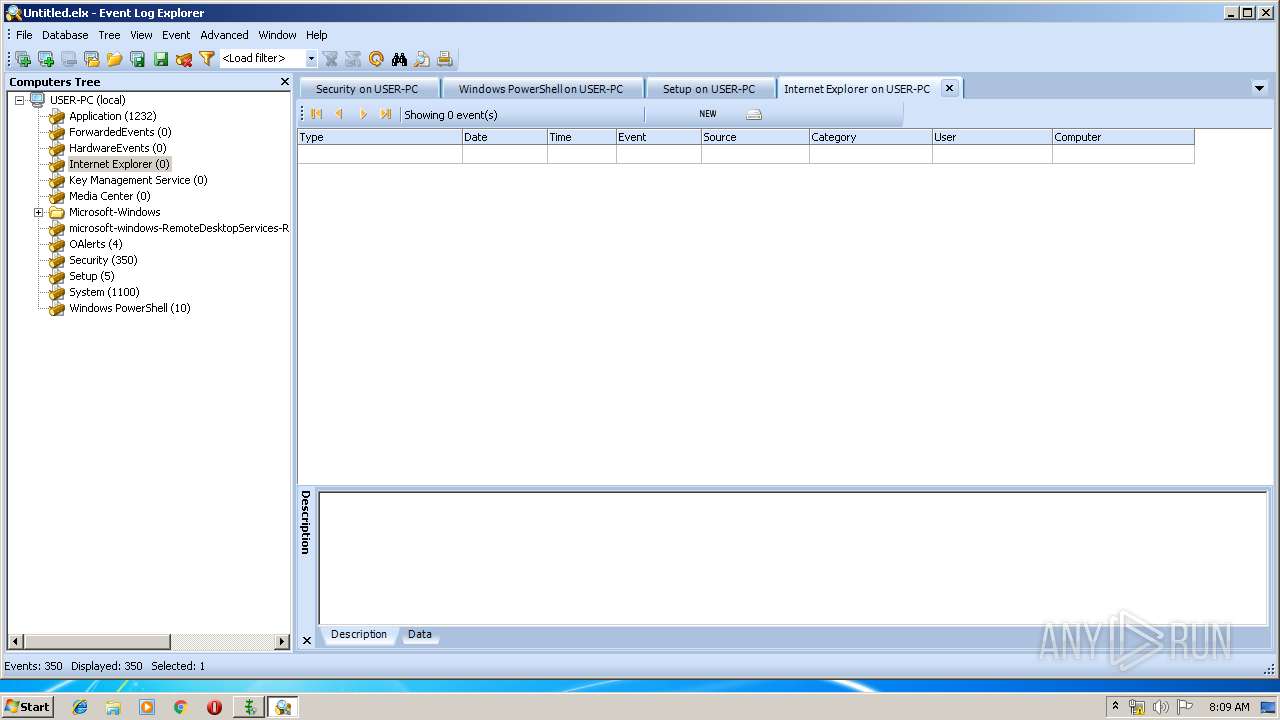The width and height of the screenshot is (1280, 720).
Task: Select ForwardedEvents (0) log
Action: 120,132
